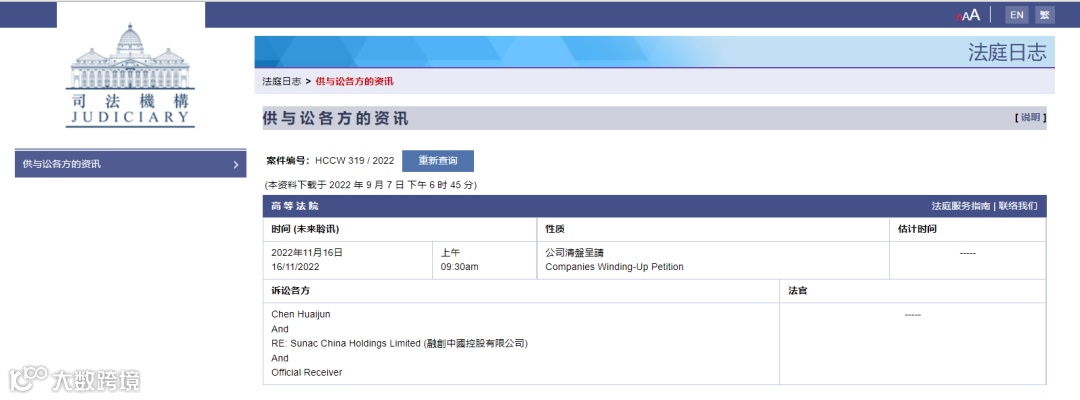Click the 估计时间 column header
Image resolution: width=1080 pixels, height=400 pixels.
[917, 229]
